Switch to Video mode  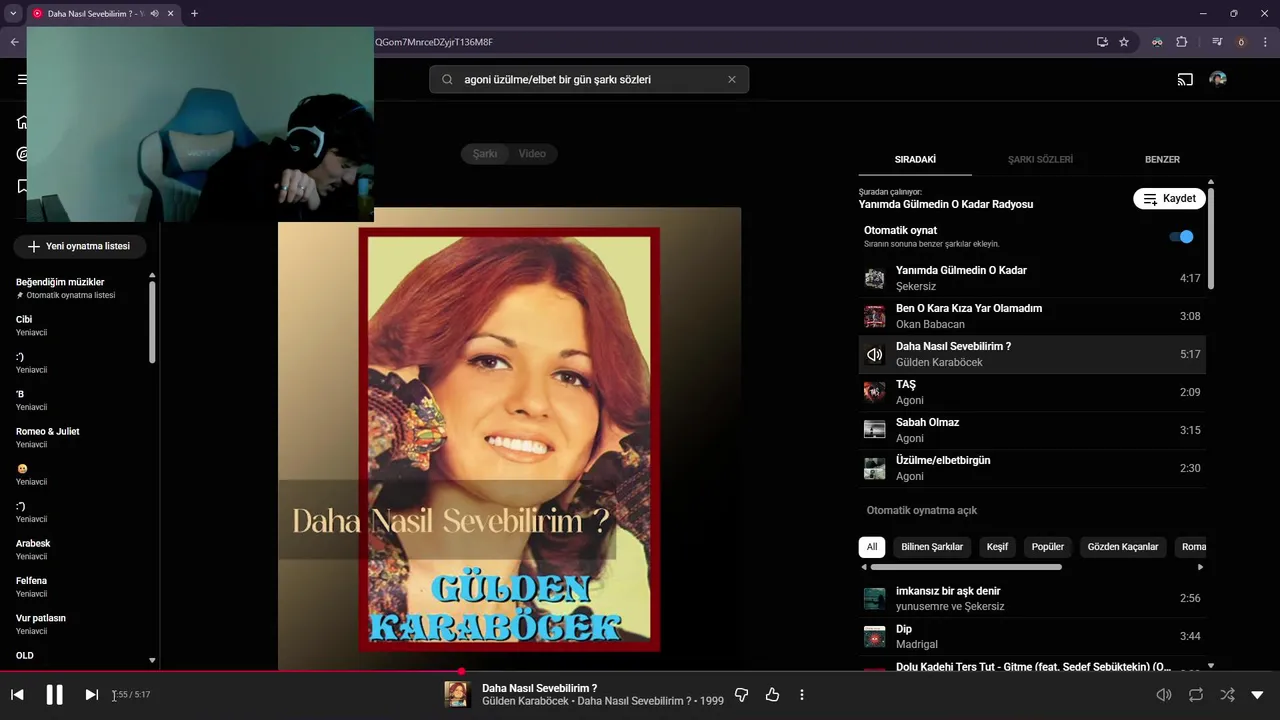532,154
